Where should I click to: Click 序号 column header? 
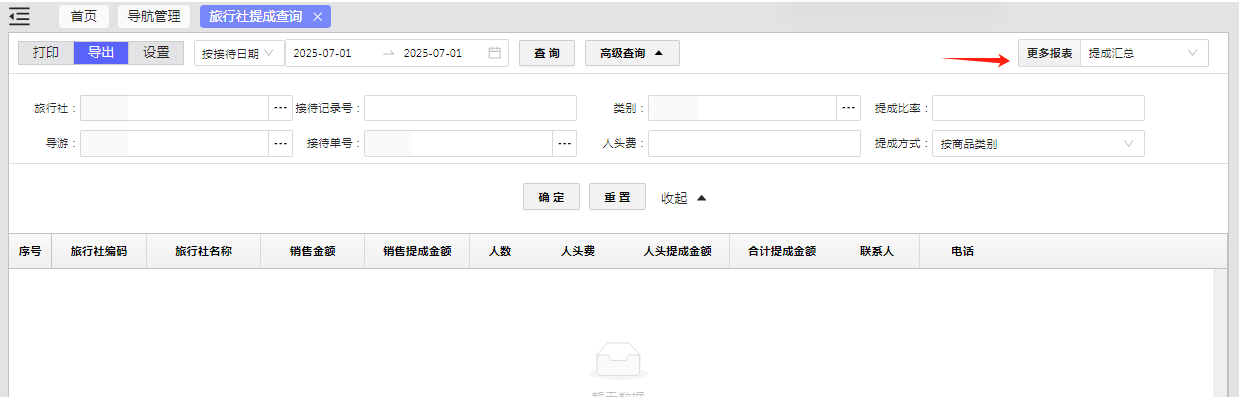coord(30,252)
